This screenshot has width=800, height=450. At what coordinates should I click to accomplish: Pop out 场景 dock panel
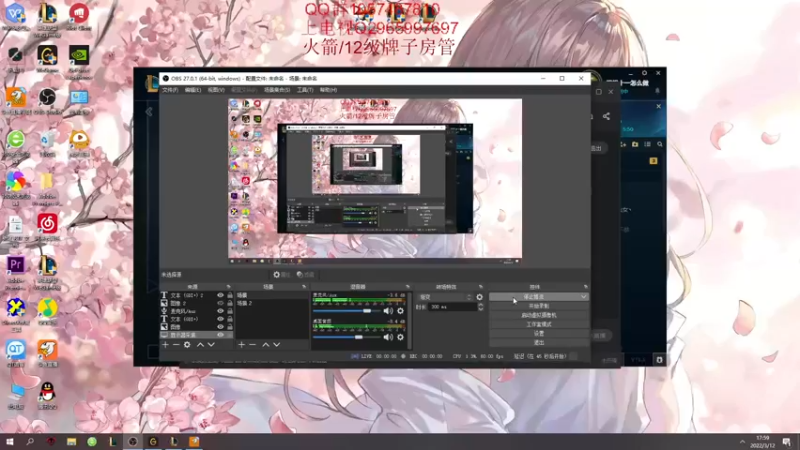[x=304, y=287]
